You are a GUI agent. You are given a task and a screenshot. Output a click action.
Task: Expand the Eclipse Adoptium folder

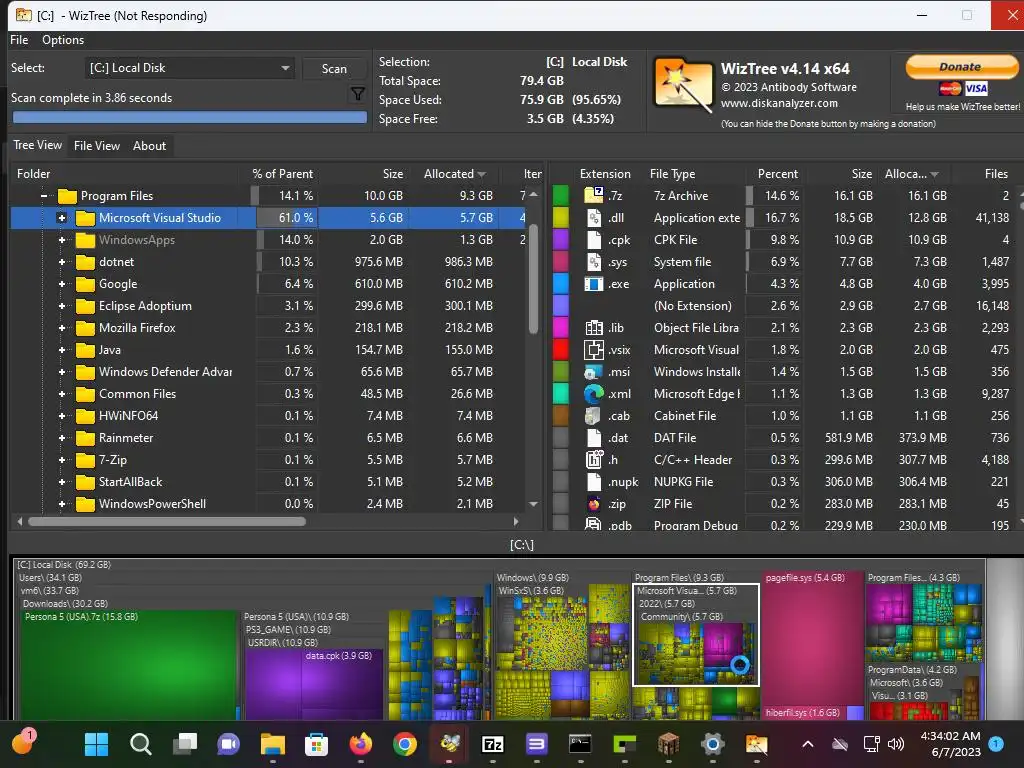pos(62,306)
